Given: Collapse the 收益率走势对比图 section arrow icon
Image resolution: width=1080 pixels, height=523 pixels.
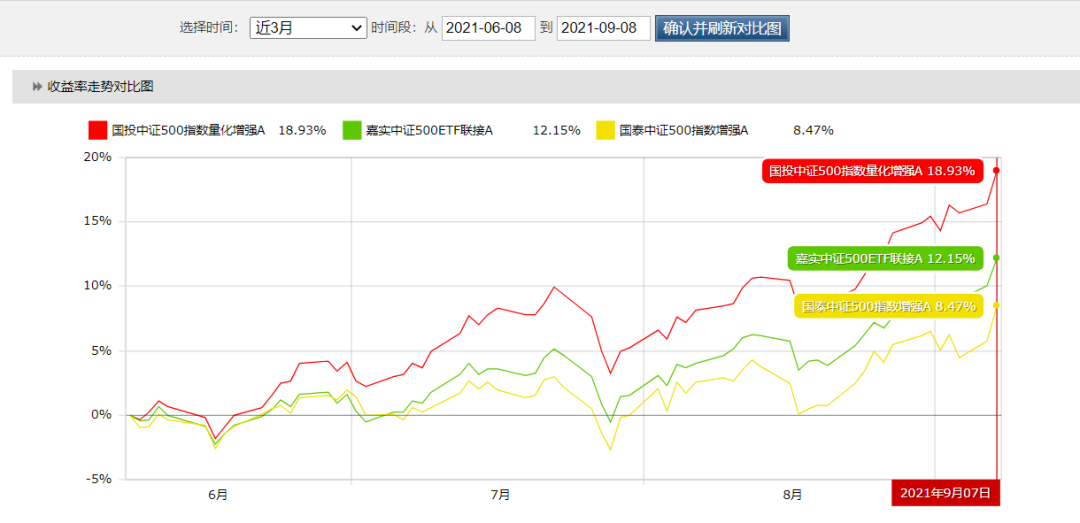Looking at the screenshot, I should pos(37,87).
